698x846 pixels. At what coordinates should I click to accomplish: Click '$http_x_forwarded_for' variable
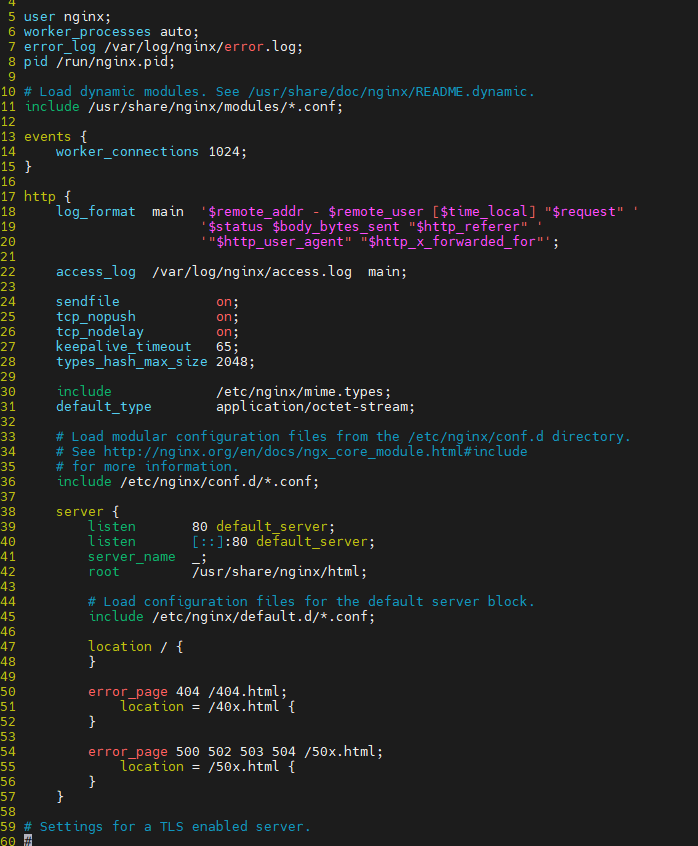click(452, 242)
